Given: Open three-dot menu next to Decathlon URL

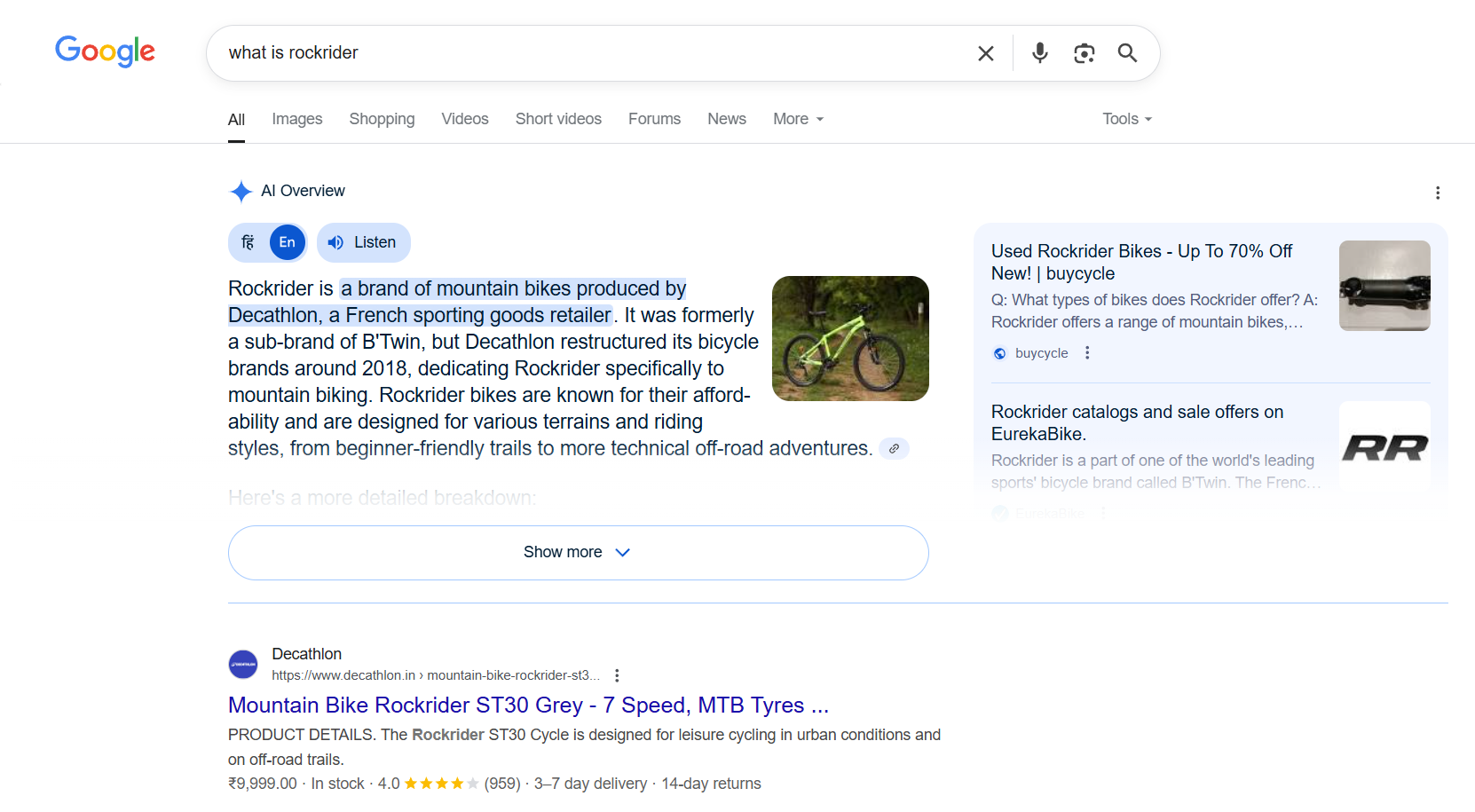Looking at the screenshot, I should pos(617,675).
